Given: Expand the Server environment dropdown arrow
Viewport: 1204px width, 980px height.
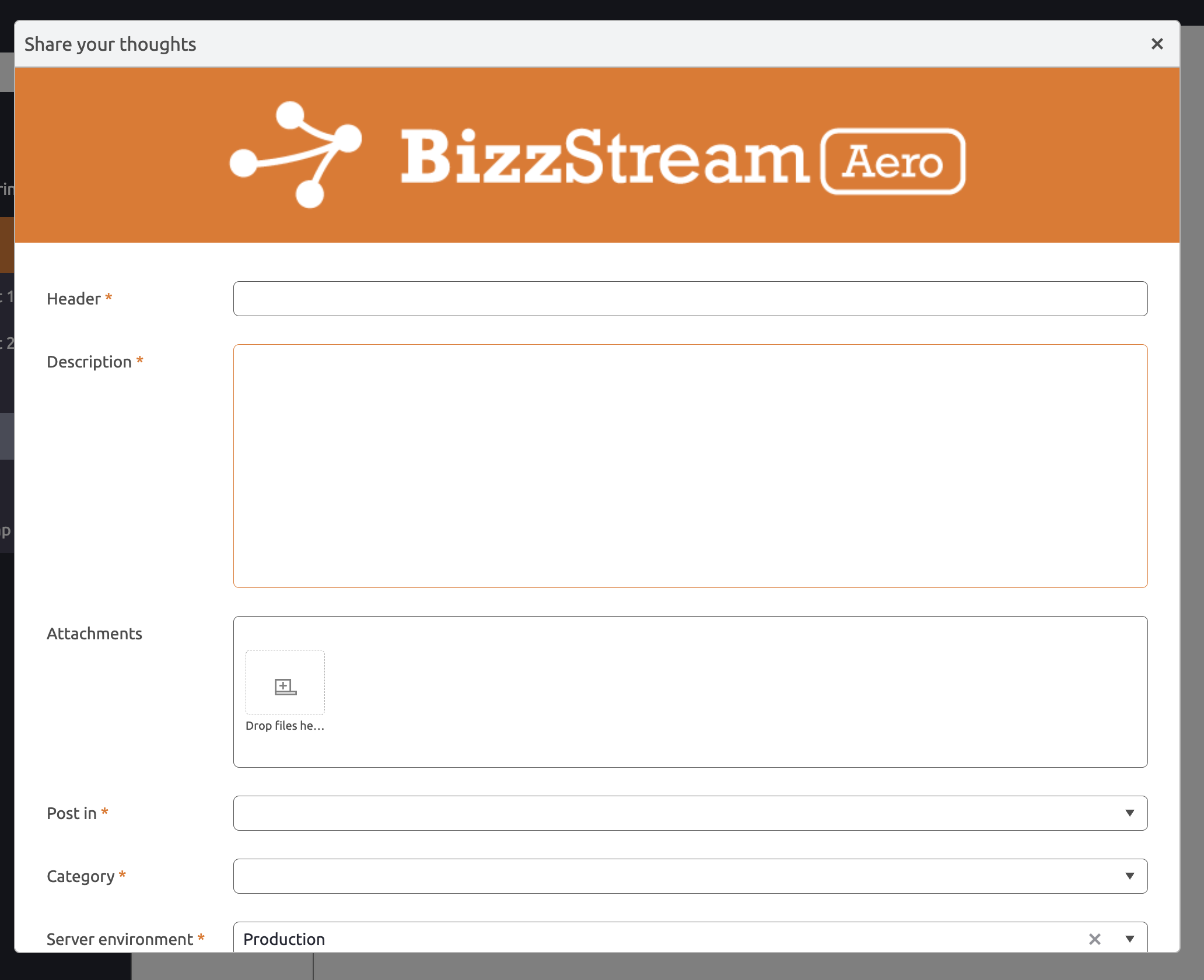Looking at the screenshot, I should 1129,939.
